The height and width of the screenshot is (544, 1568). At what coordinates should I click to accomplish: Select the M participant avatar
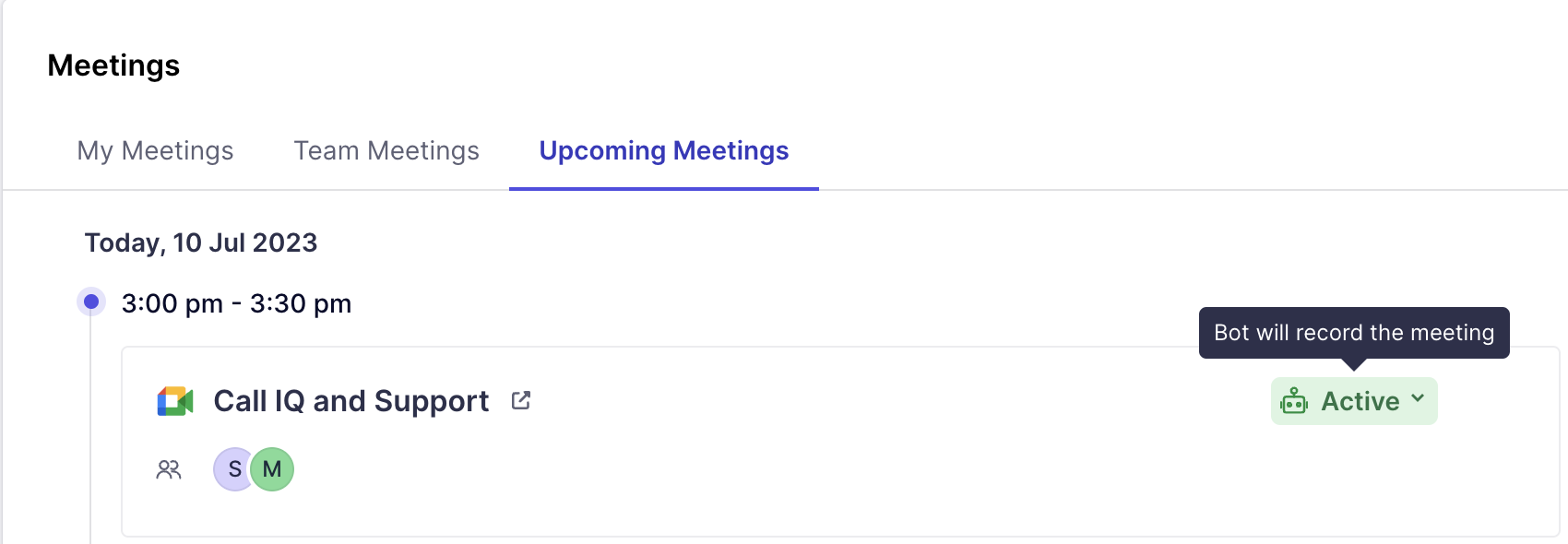[273, 469]
